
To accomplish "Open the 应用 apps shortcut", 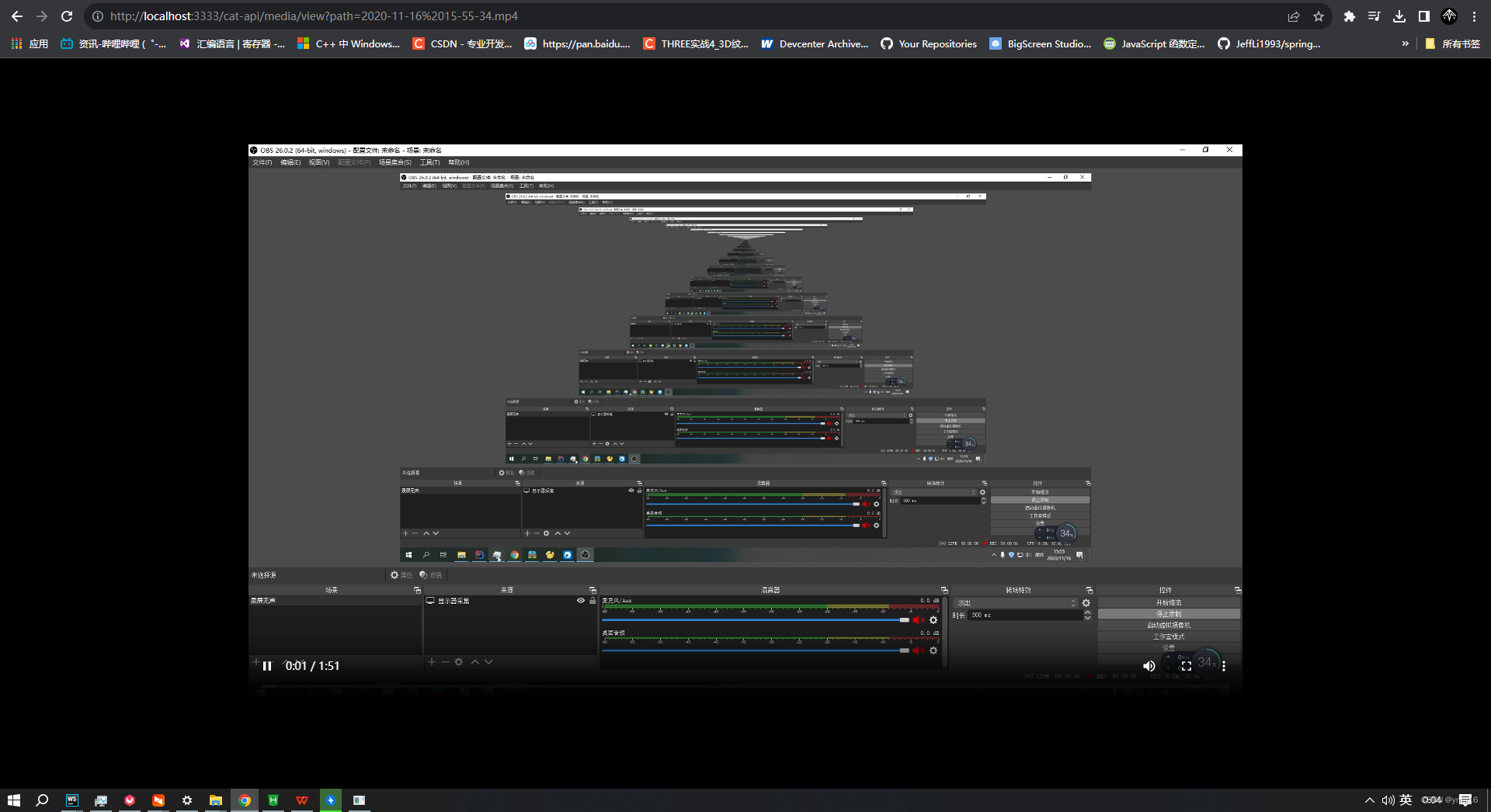I will click(x=30, y=44).
